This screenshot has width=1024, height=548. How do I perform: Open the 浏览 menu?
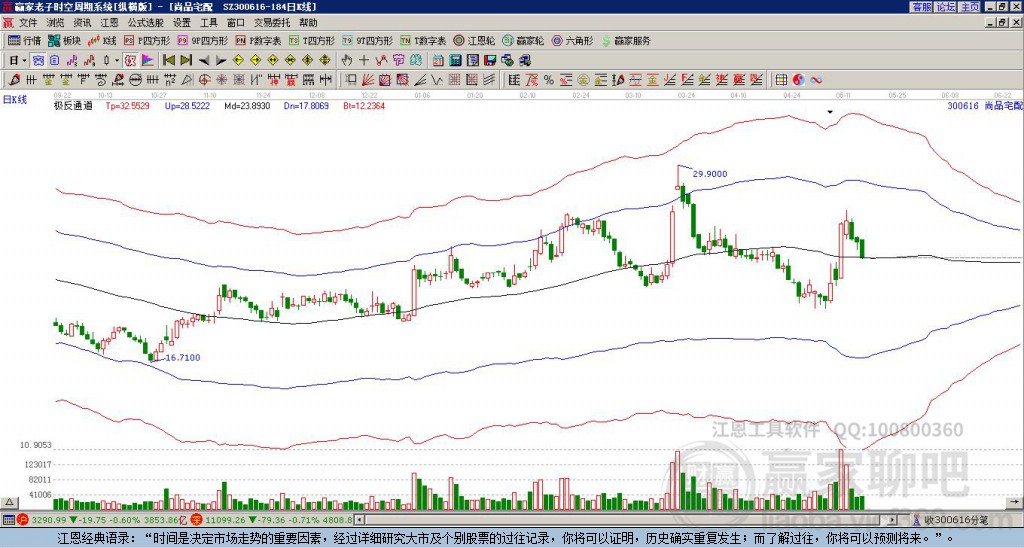(x=56, y=23)
